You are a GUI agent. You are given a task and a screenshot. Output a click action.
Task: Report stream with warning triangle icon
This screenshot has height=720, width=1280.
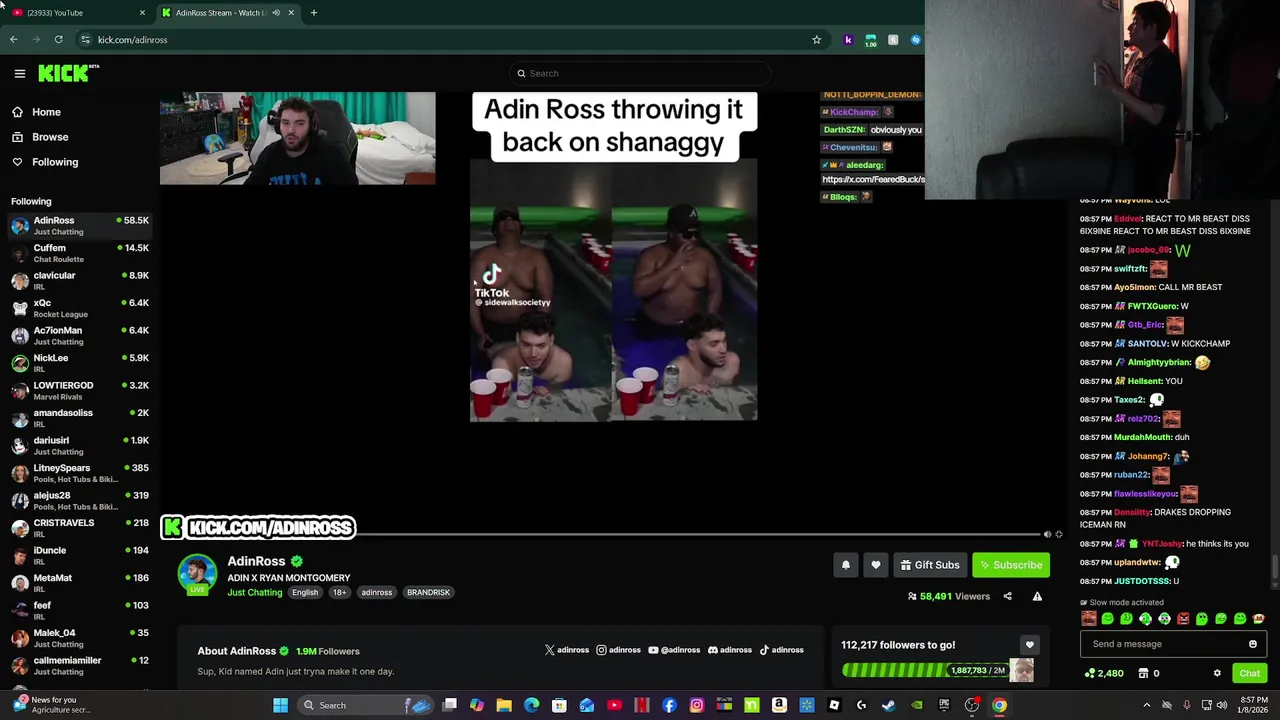(1037, 596)
